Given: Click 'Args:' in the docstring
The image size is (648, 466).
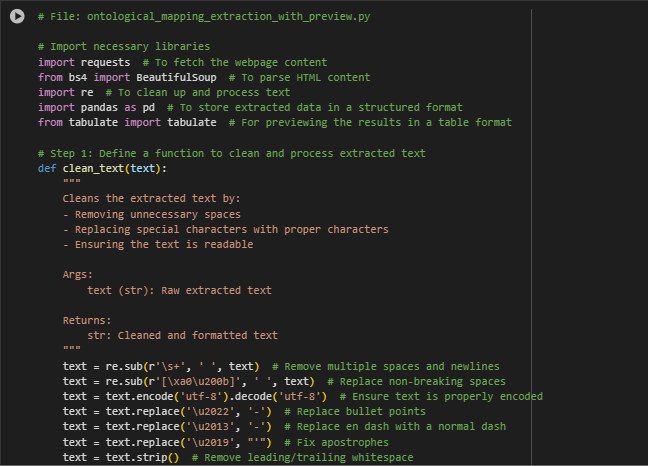Looking at the screenshot, I should [78, 275].
